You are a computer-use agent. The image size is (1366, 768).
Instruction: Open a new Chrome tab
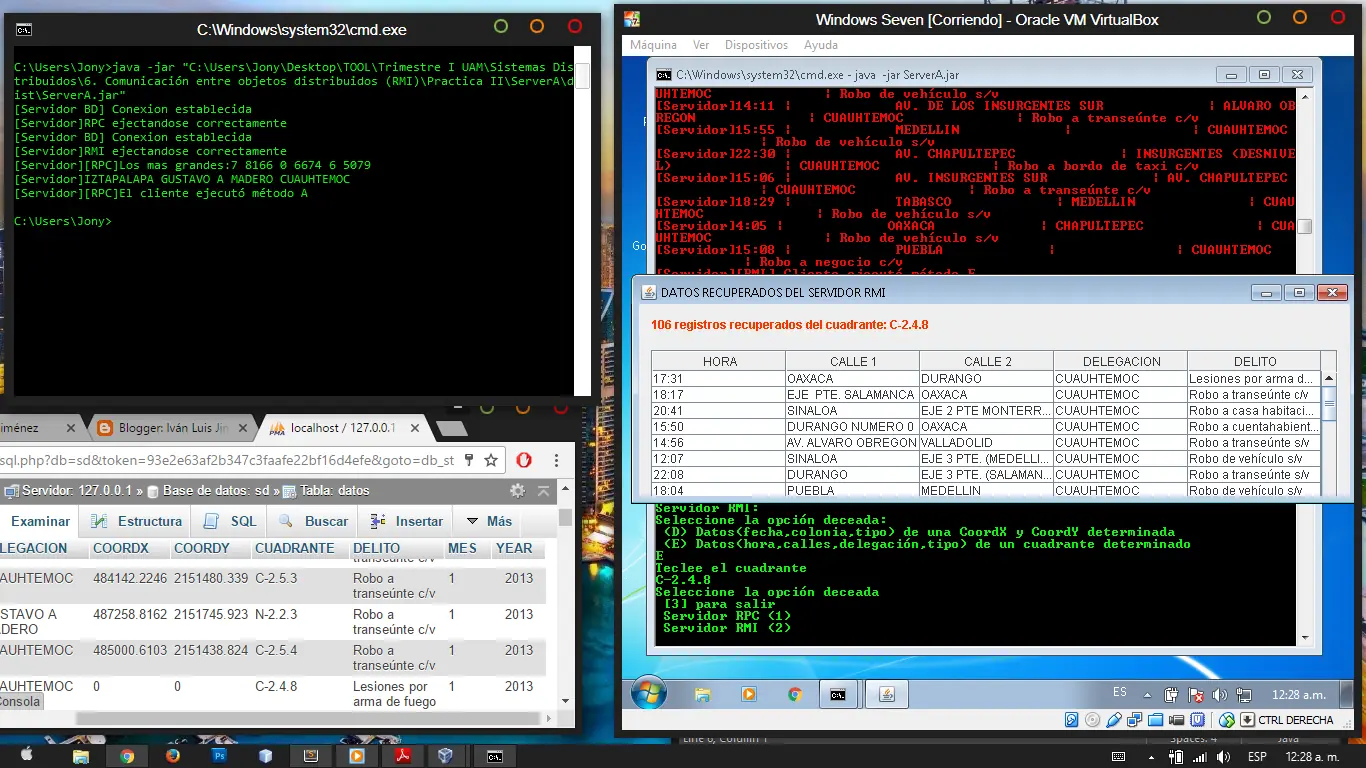point(452,428)
